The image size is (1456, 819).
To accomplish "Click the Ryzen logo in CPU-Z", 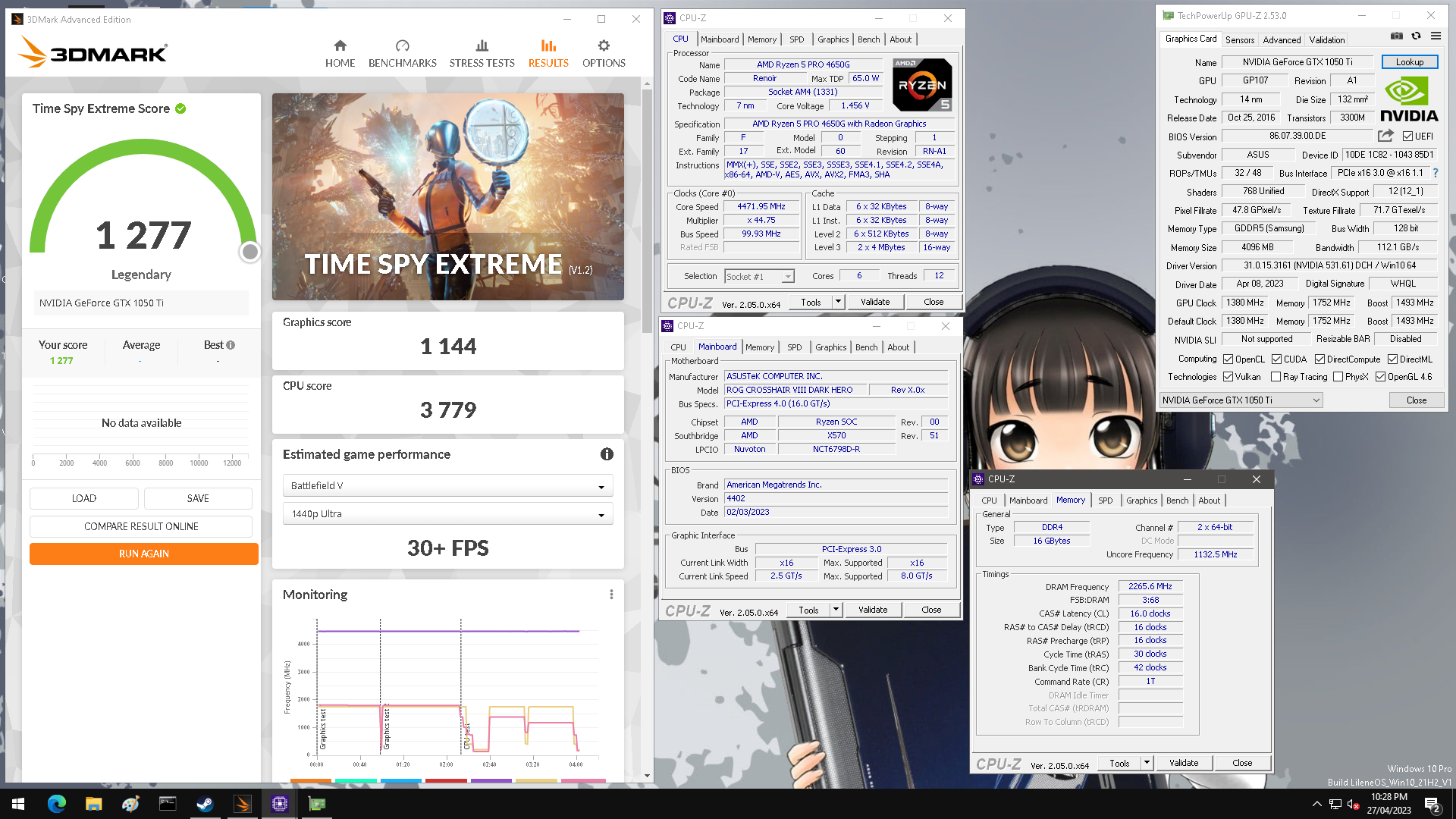I will (921, 85).
